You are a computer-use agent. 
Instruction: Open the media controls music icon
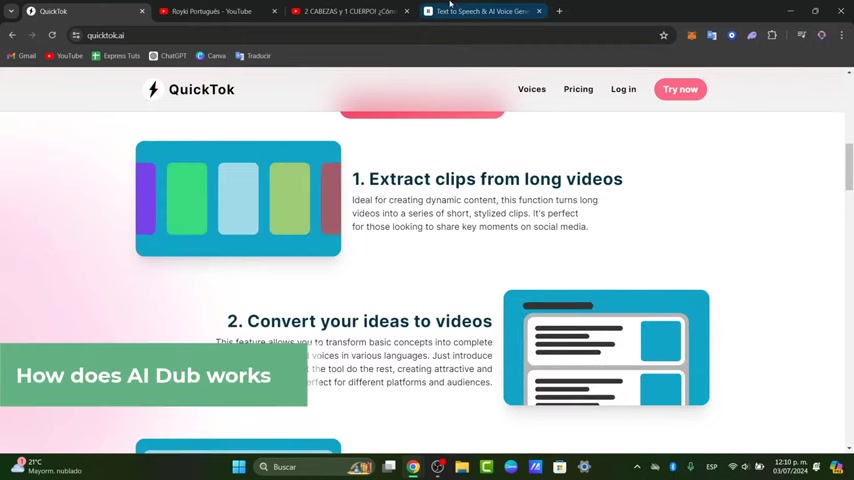[802, 35]
